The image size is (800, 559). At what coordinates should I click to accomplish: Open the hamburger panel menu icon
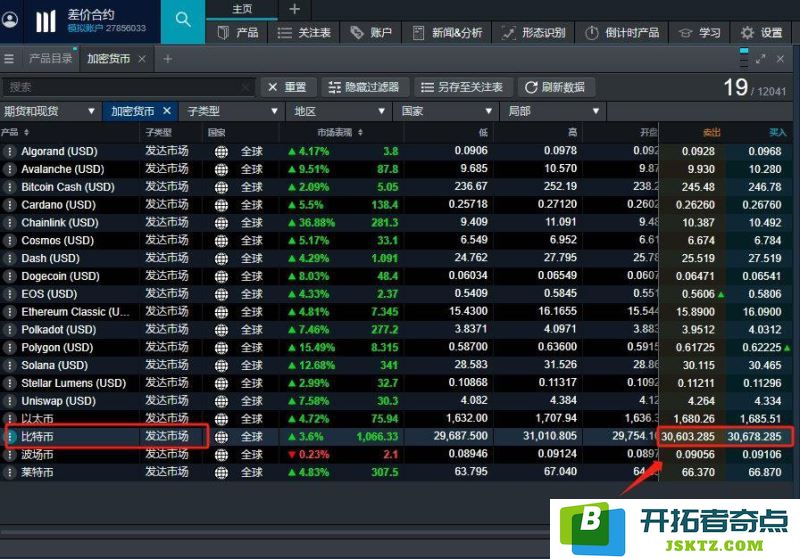pos(9,59)
